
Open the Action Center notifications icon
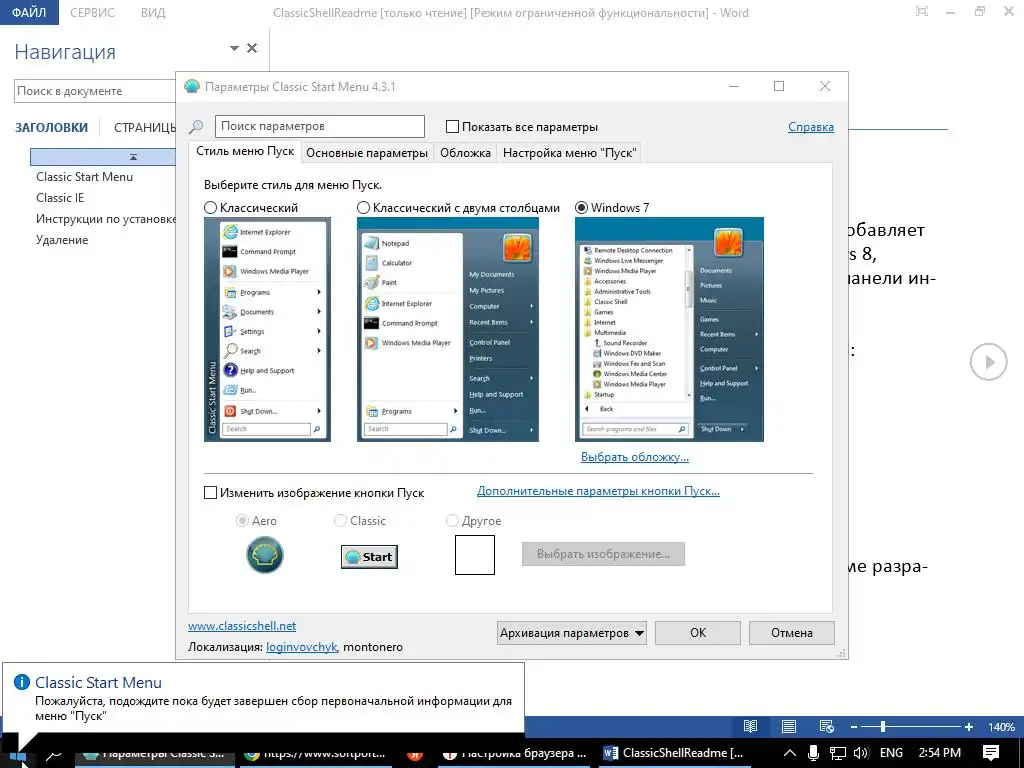[x=991, y=753]
